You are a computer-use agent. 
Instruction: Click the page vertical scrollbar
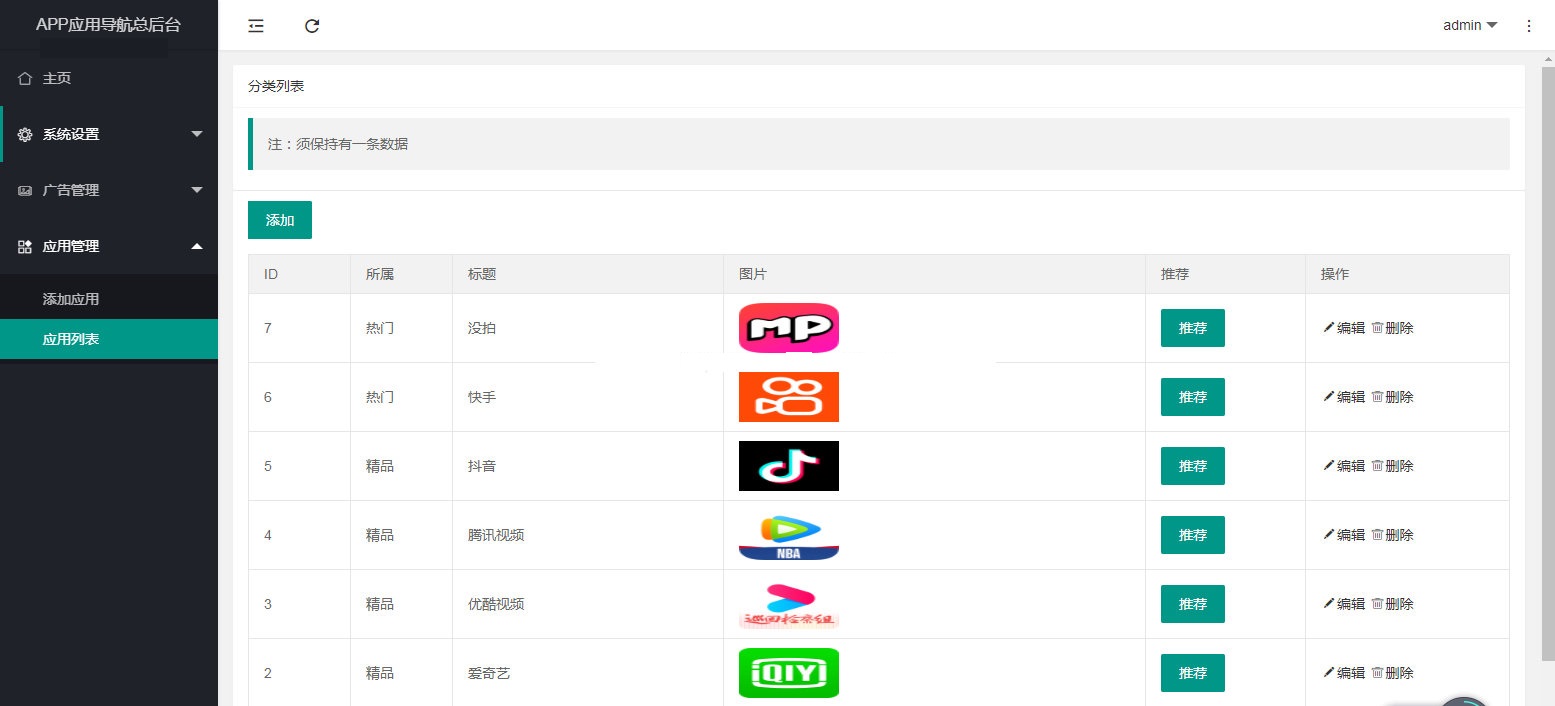pyautogui.click(x=1547, y=360)
